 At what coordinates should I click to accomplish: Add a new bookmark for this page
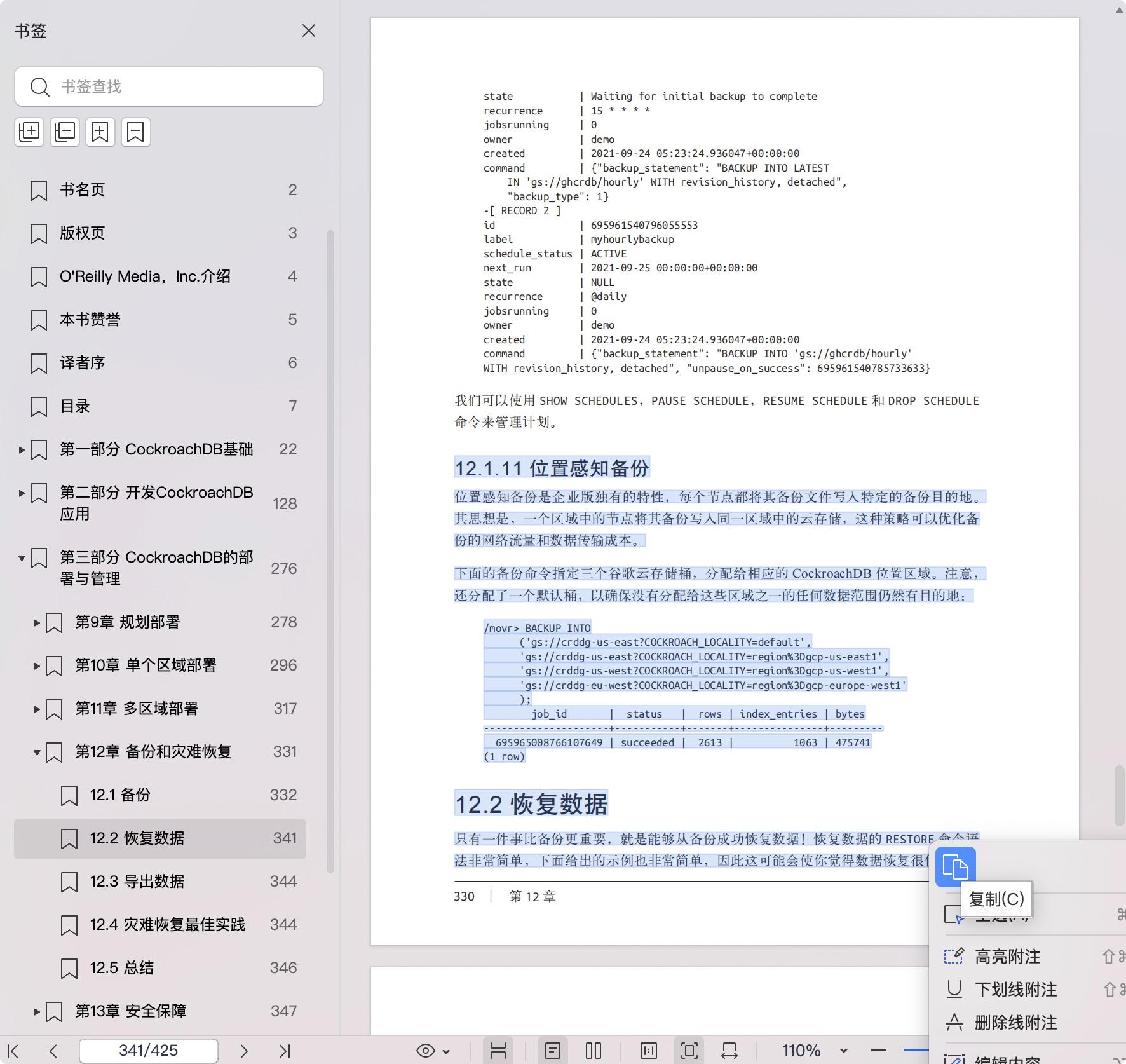pyautogui.click(x=100, y=132)
